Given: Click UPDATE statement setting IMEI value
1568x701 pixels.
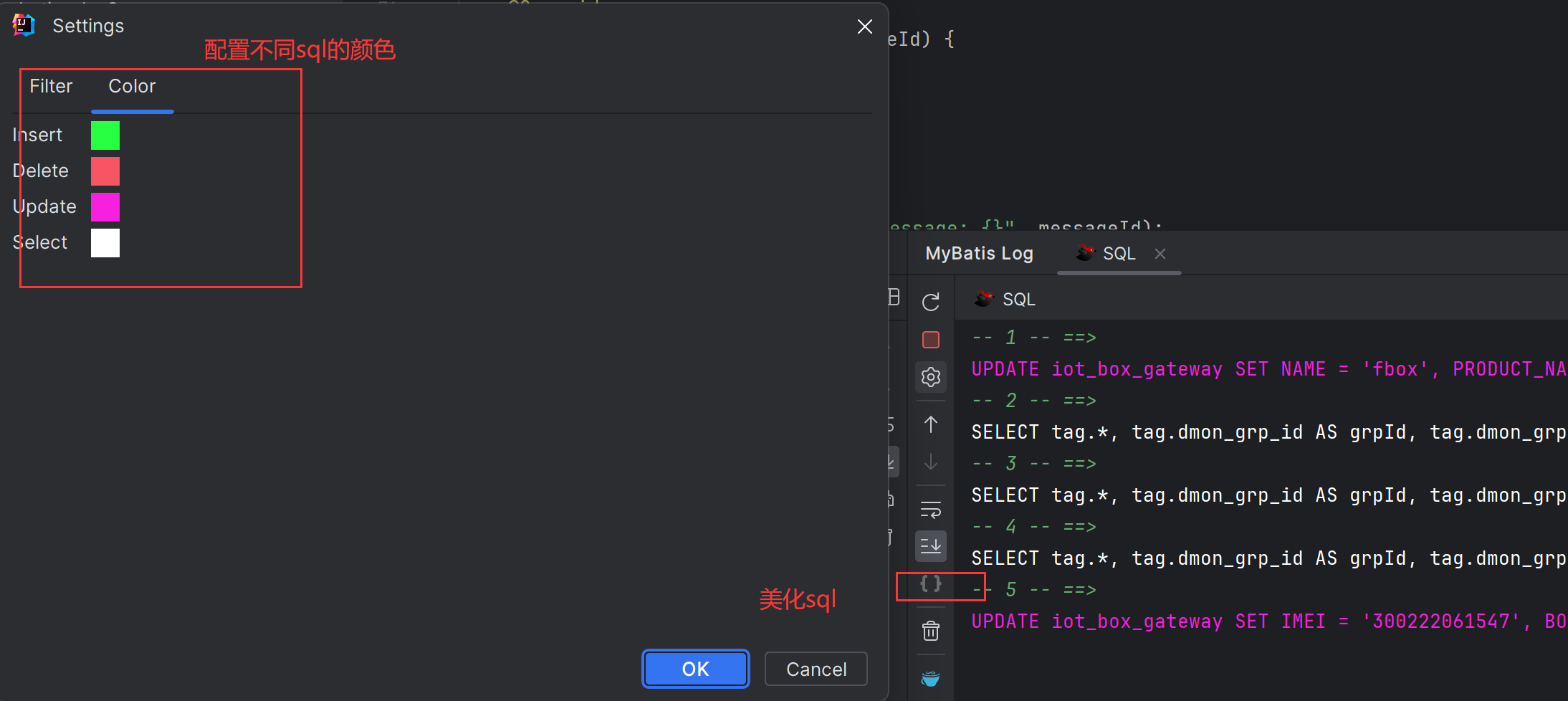Looking at the screenshot, I should [x=1268, y=621].
